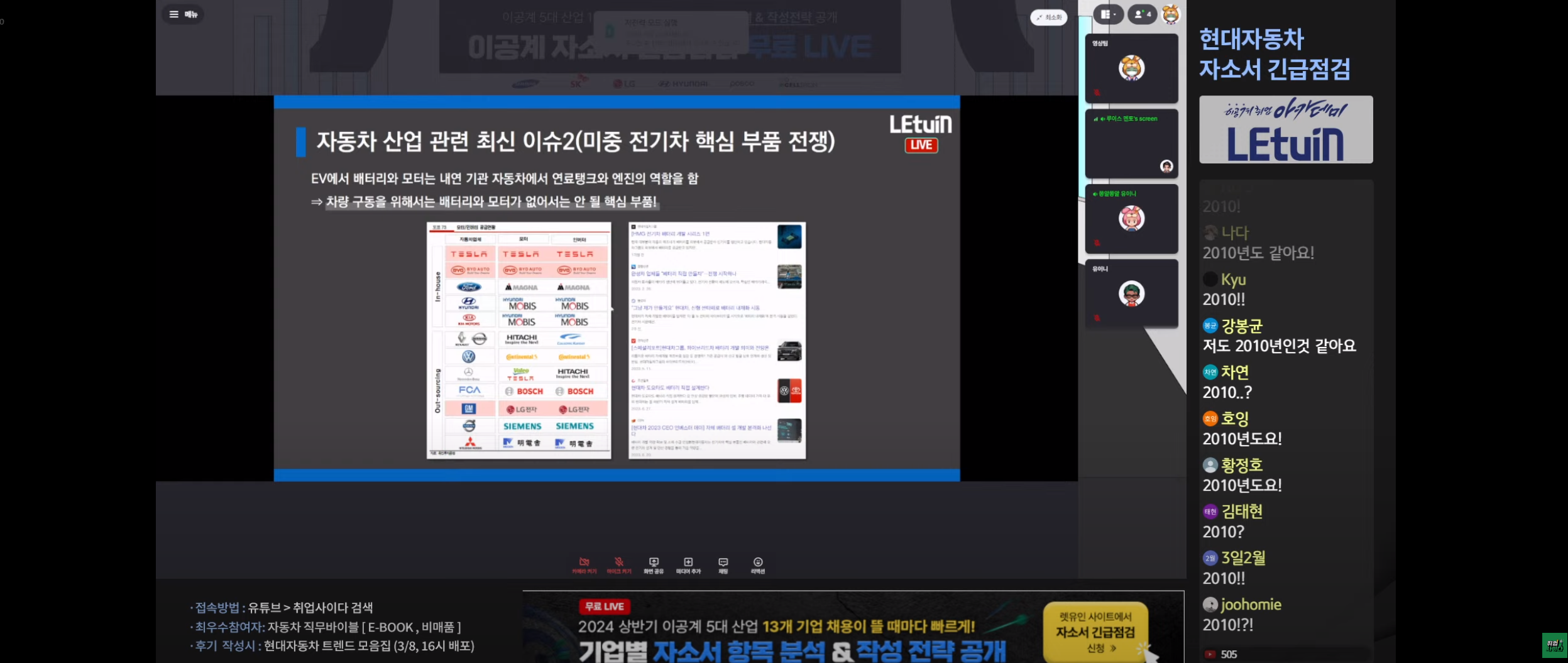The width and height of the screenshot is (1568, 663).
Task: Select the 영상팀 participant tile
Action: (x=1131, y=68)
